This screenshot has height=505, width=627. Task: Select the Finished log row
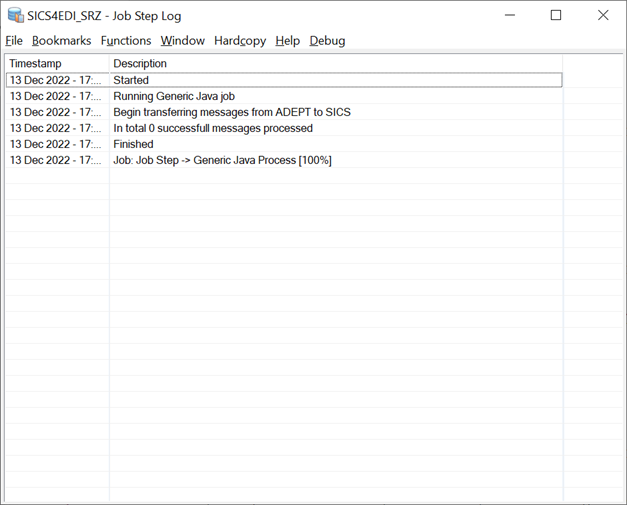[133, 144]
